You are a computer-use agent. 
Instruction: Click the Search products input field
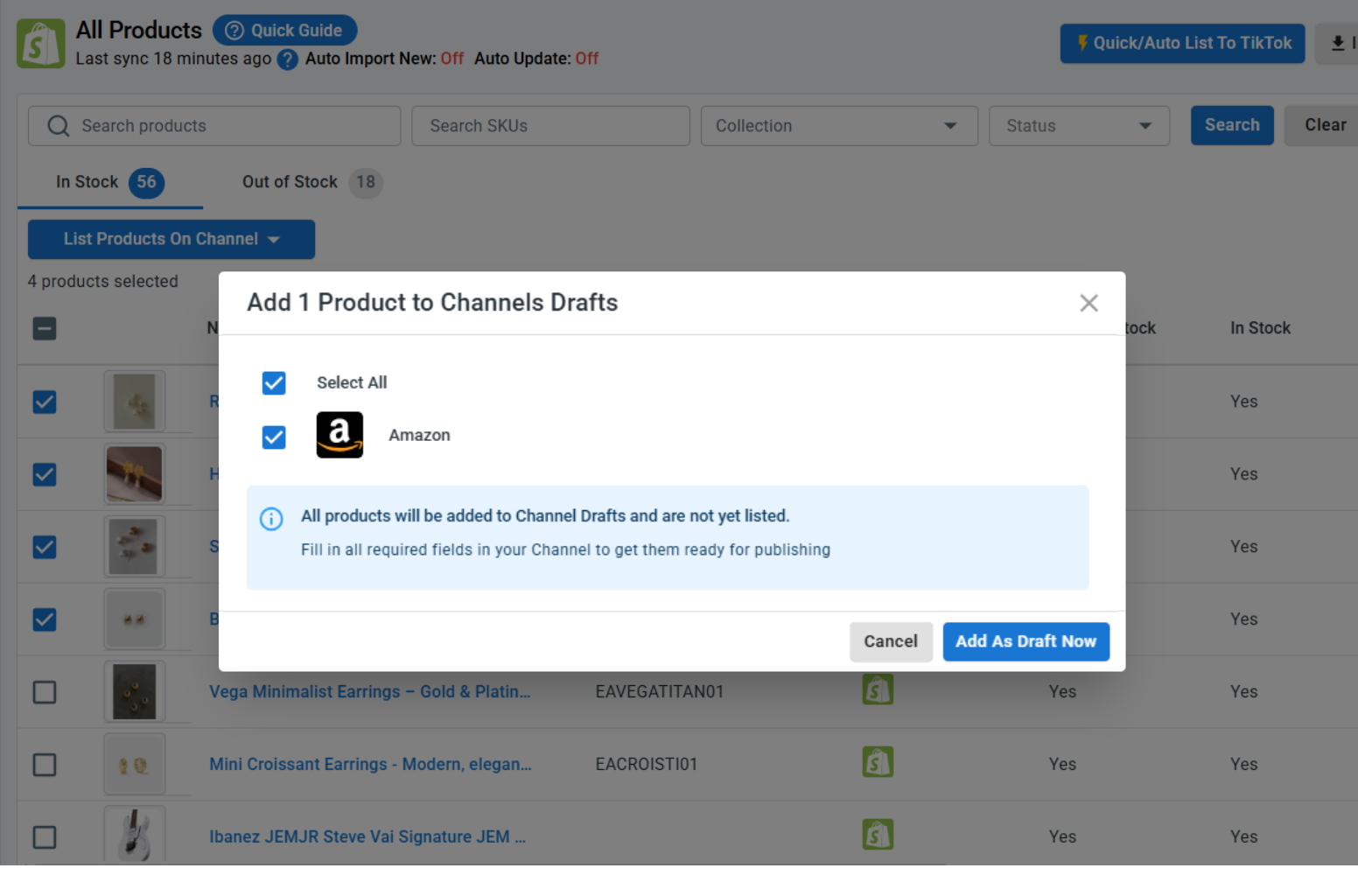(214, 126)
